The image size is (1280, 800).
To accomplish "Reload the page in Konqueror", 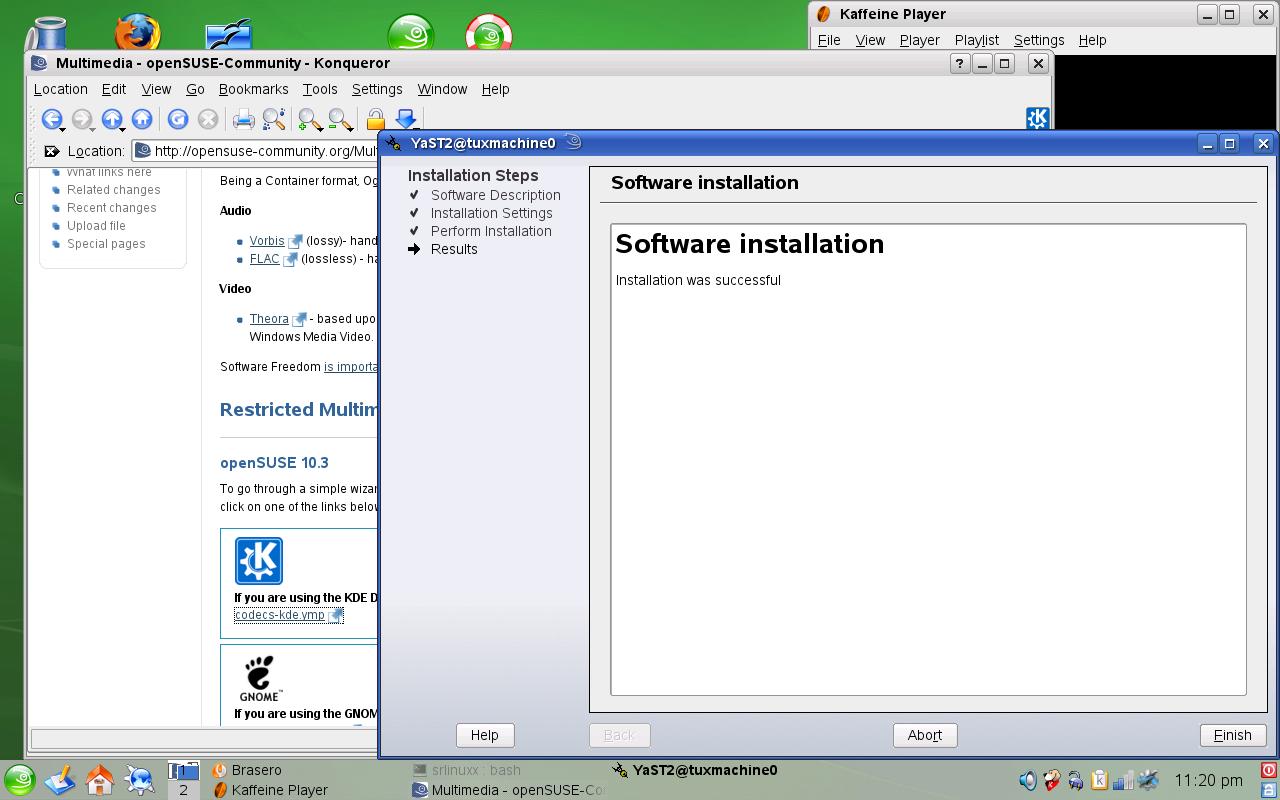I will pyautogui.click(x=178, y=120).
